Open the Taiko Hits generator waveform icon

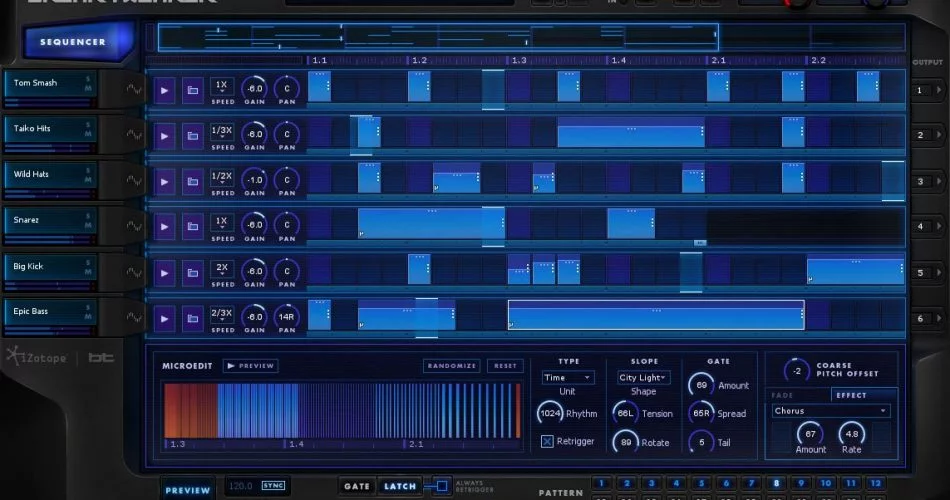click(x=134, y=135)
